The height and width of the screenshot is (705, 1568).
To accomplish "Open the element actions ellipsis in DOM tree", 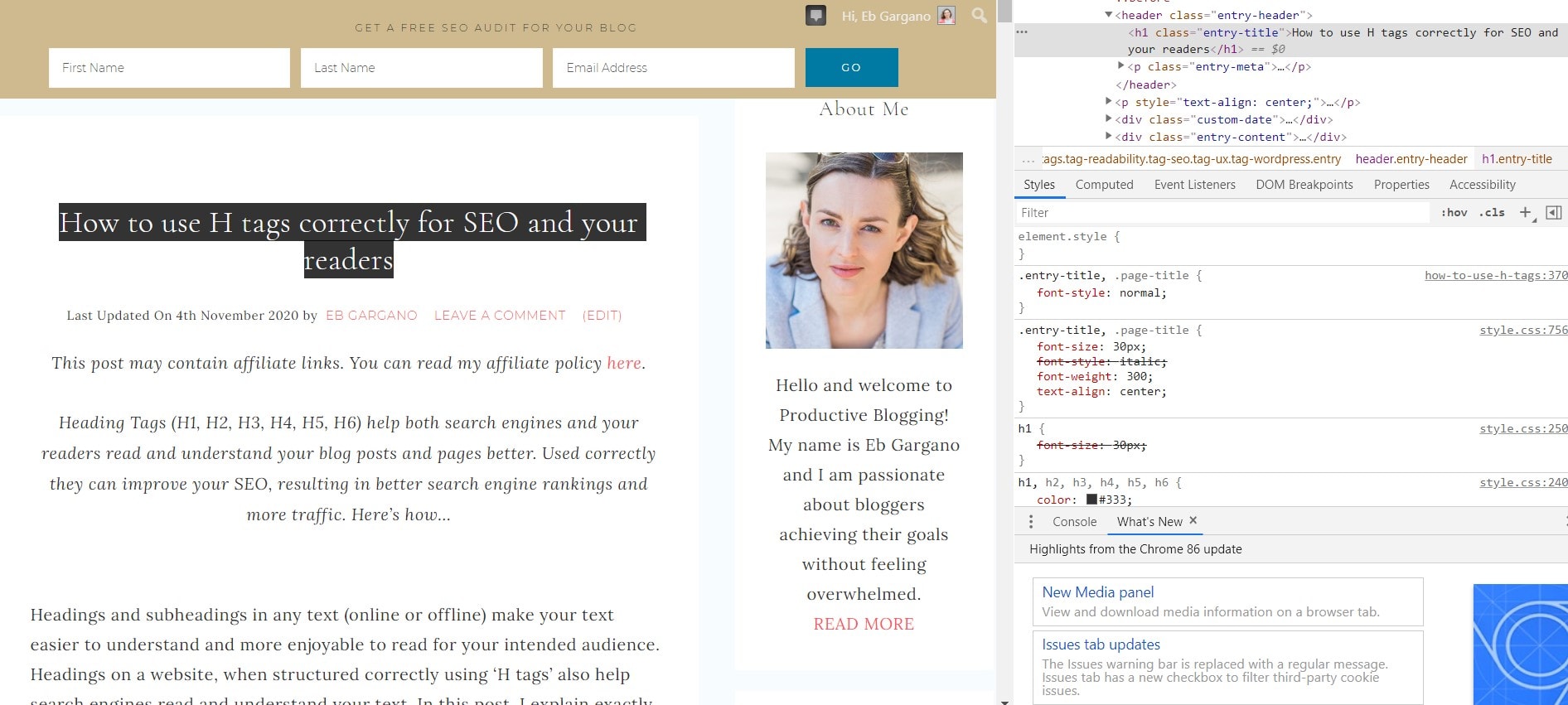I will (x=1022, y=32).
